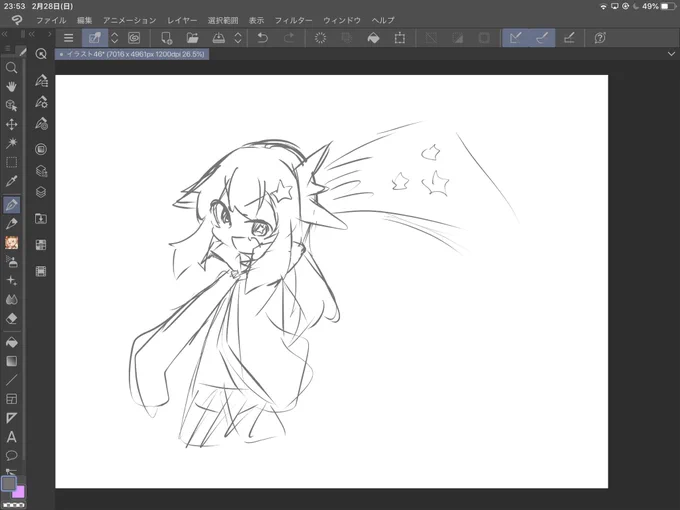
Task: Select the Pencil brush tool below Pen
Action: 11,224
